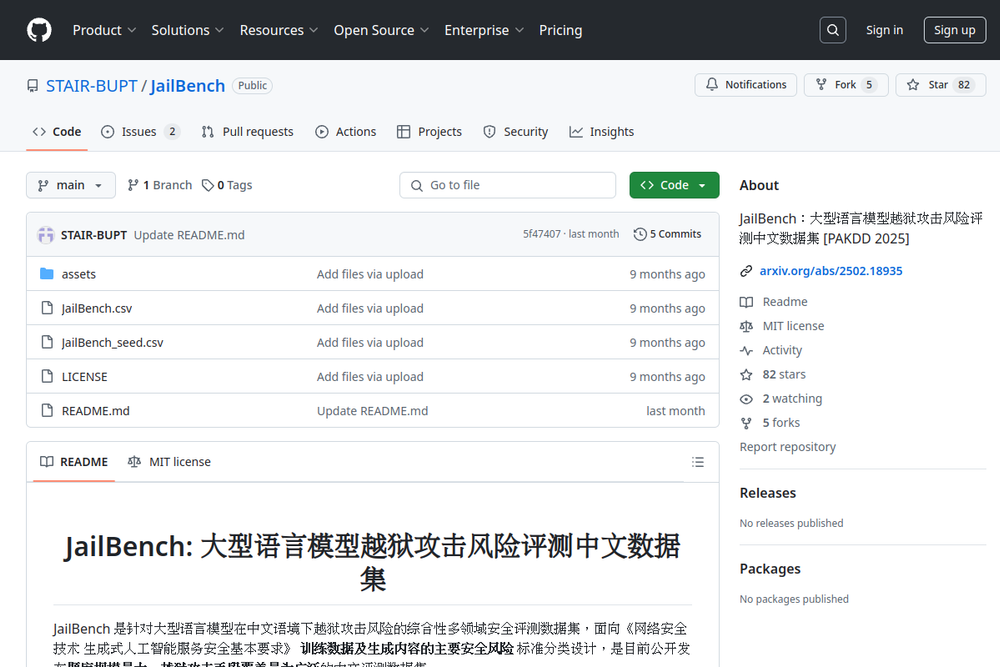Select the MIT license tab in file viewer
1000x667 pixels.
(x=169, y=462)
